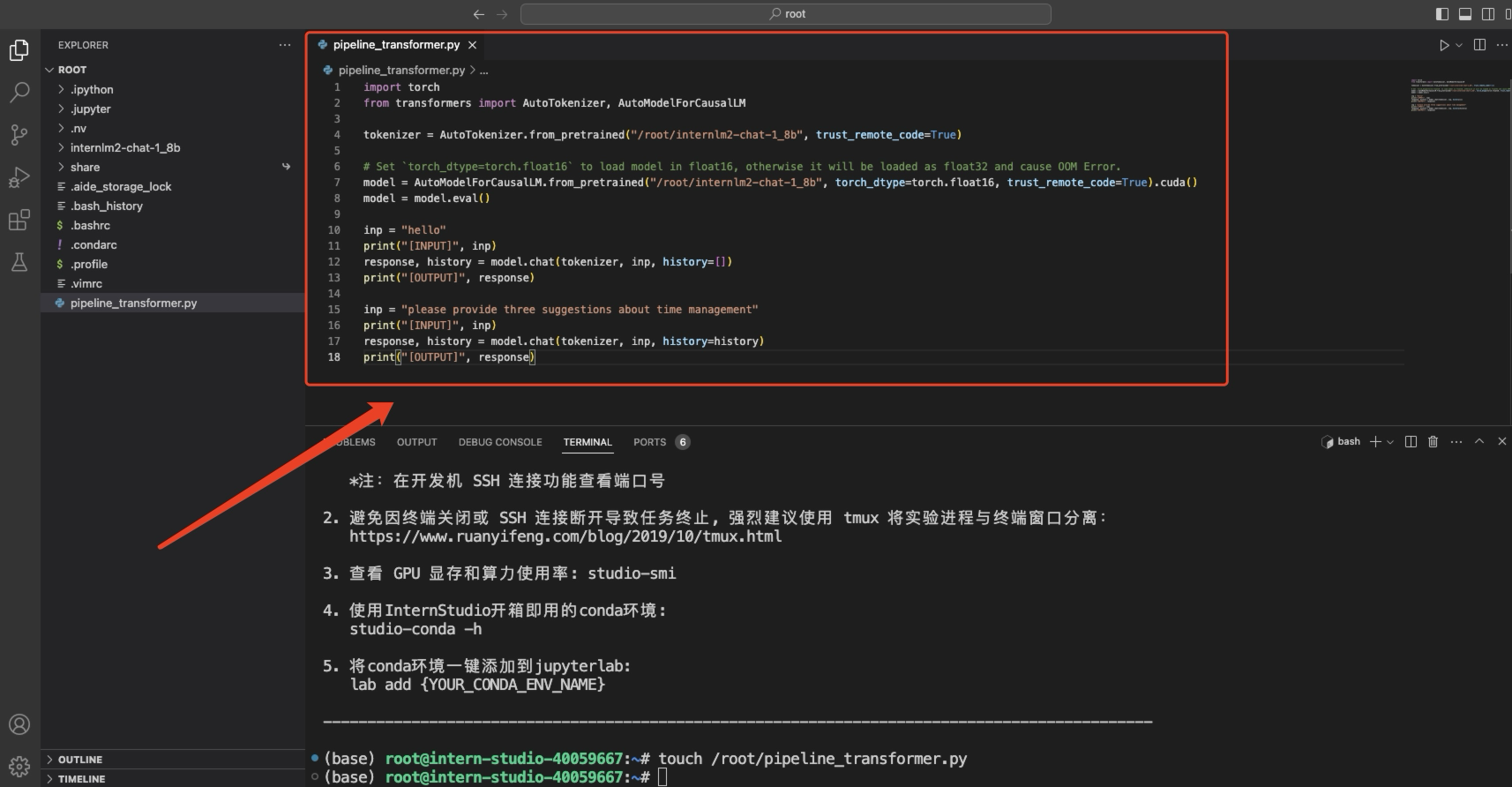This screenshot has height=787, width=1512.
Task: Run the Python file with play icon
Action: click(1444, 45)
